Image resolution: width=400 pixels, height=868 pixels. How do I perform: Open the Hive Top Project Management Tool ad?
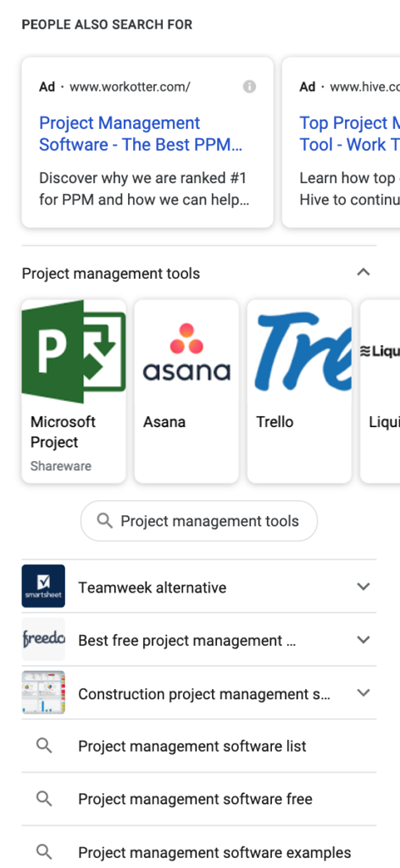pos(349,134)
